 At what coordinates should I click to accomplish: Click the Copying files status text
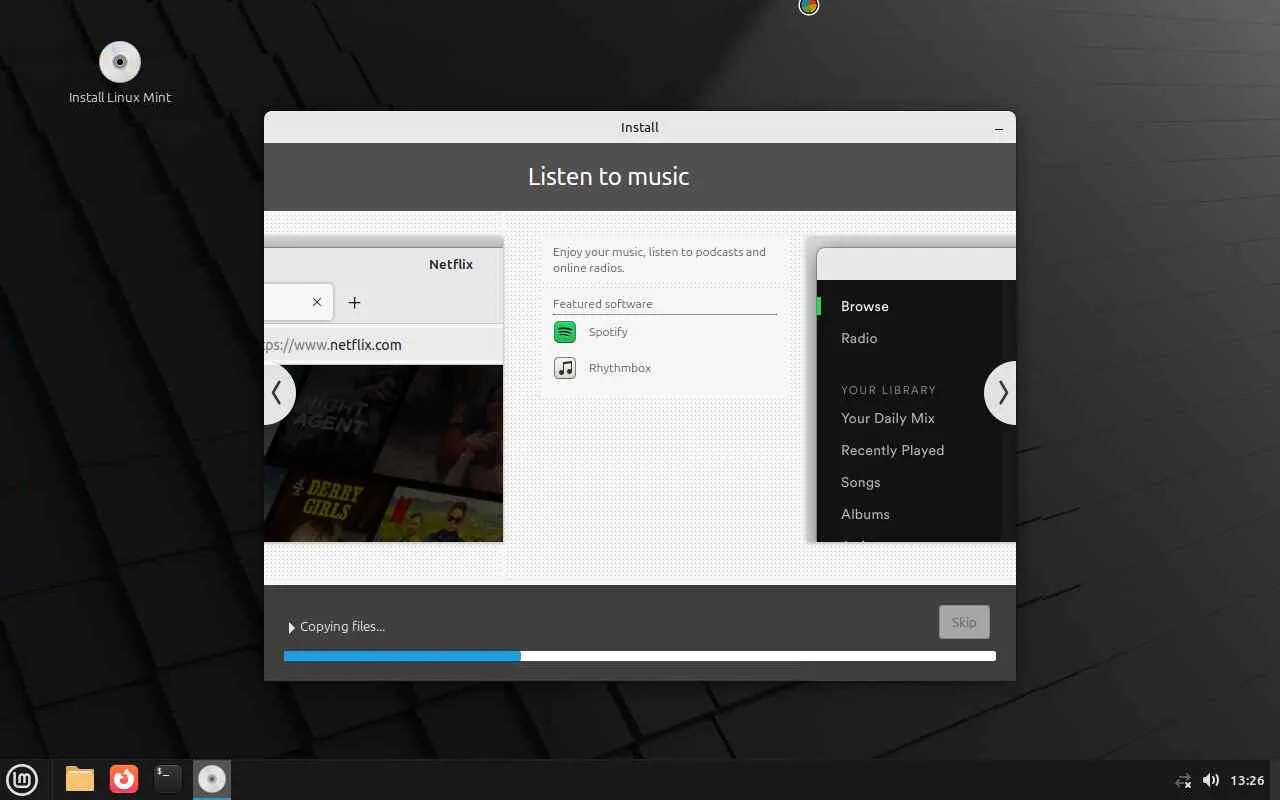(x=342, y=627)
